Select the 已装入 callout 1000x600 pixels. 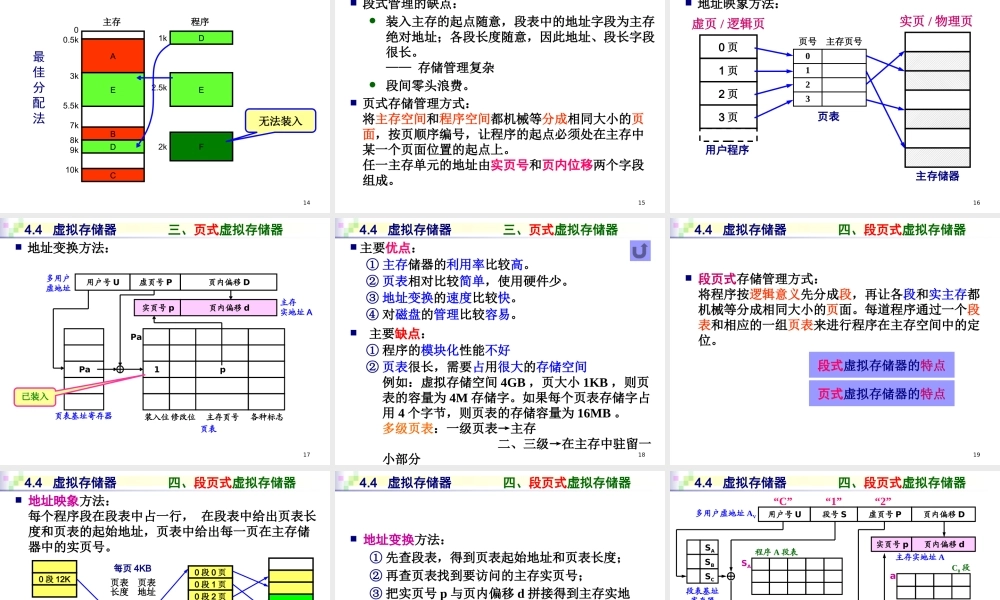click(x=35, y=396)
